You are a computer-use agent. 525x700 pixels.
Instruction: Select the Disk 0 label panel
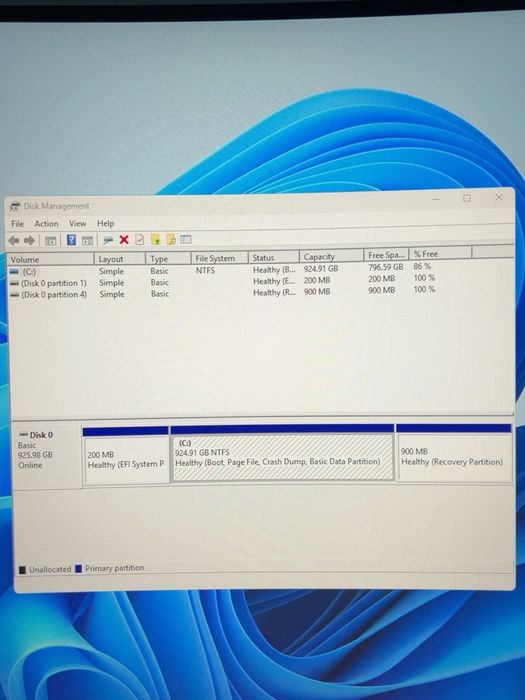[46, 454]
